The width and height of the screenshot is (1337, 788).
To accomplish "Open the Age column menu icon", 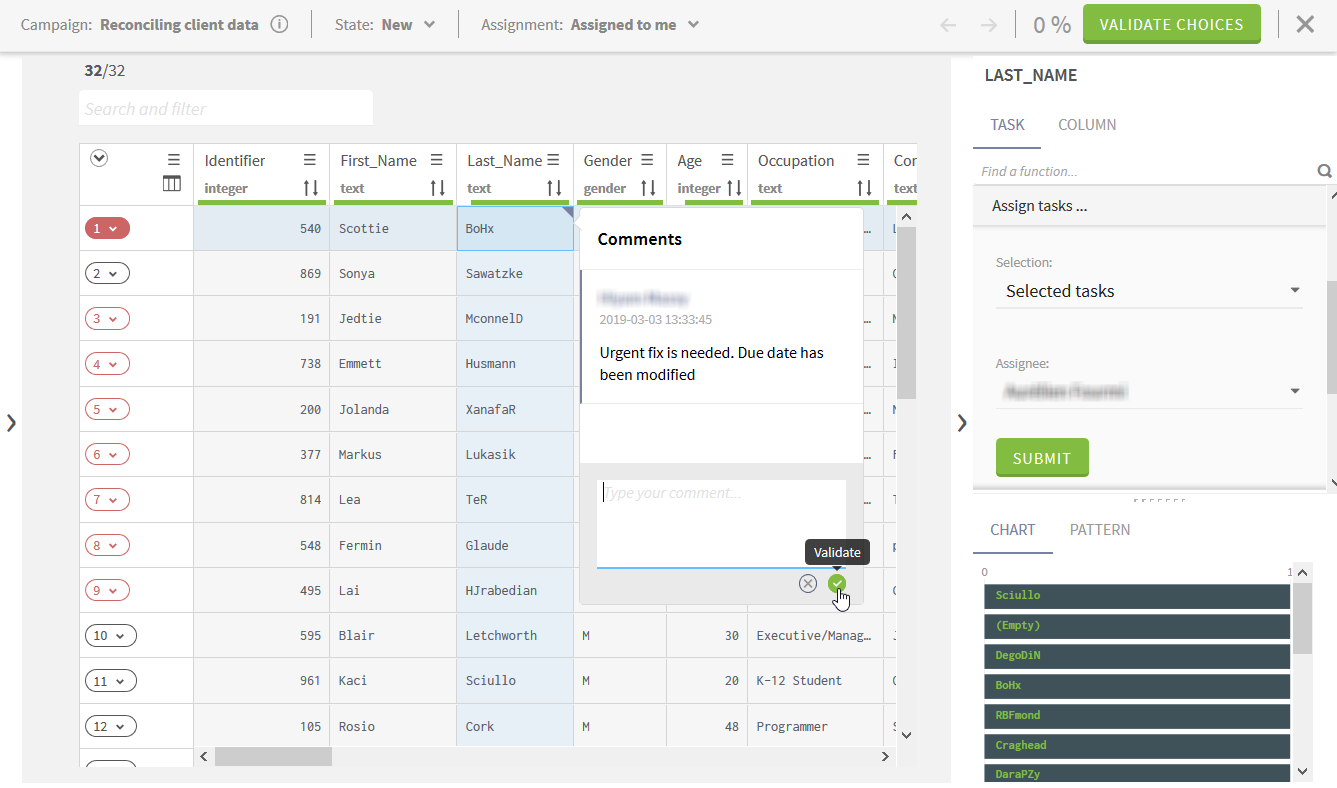I will pyautogui.click(x=728, y=160).
